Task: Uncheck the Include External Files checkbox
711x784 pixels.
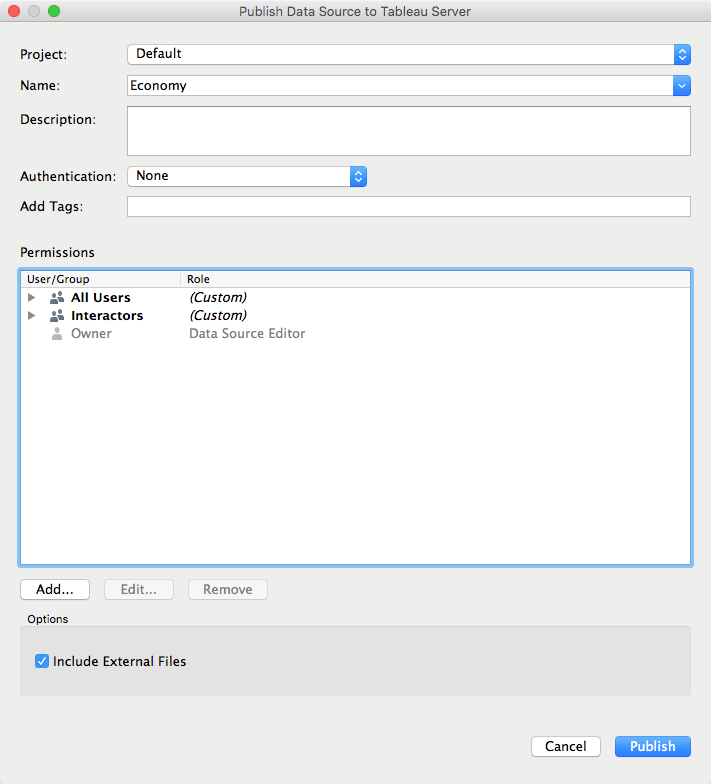Action: point(42,661)
